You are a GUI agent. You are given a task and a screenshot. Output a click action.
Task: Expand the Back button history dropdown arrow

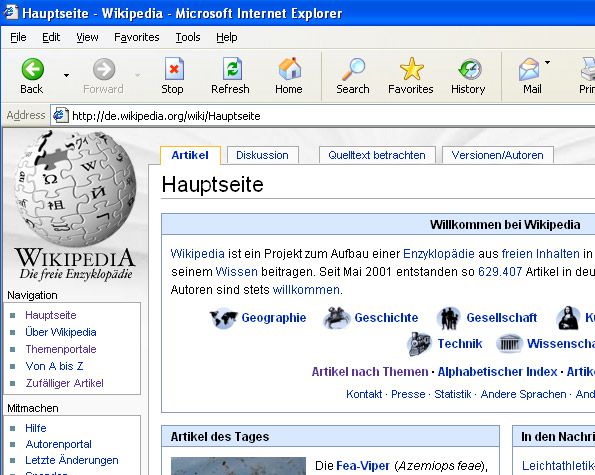[x=66, y=75]
